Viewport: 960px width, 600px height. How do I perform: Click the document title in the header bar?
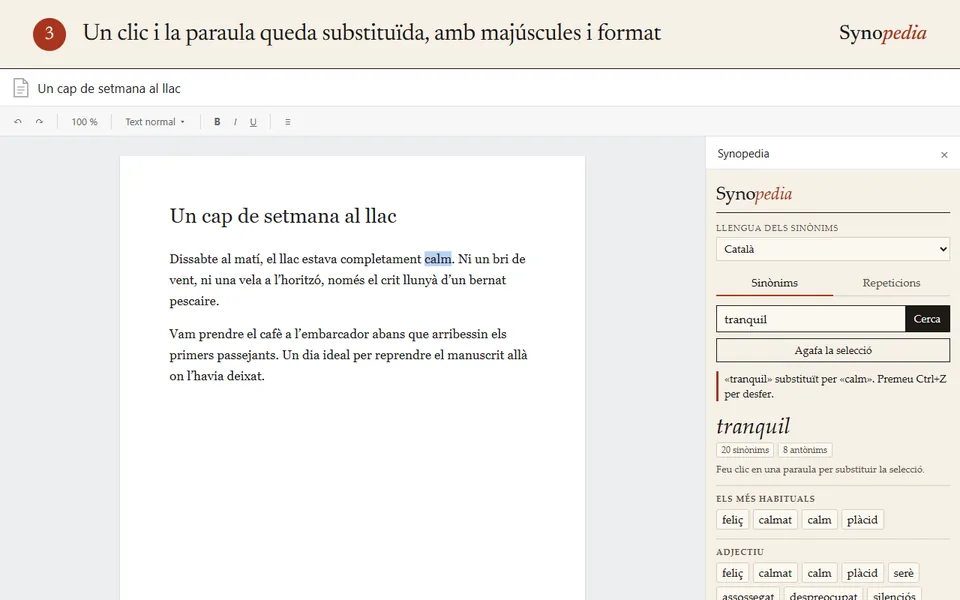click(x=109, y=88)
